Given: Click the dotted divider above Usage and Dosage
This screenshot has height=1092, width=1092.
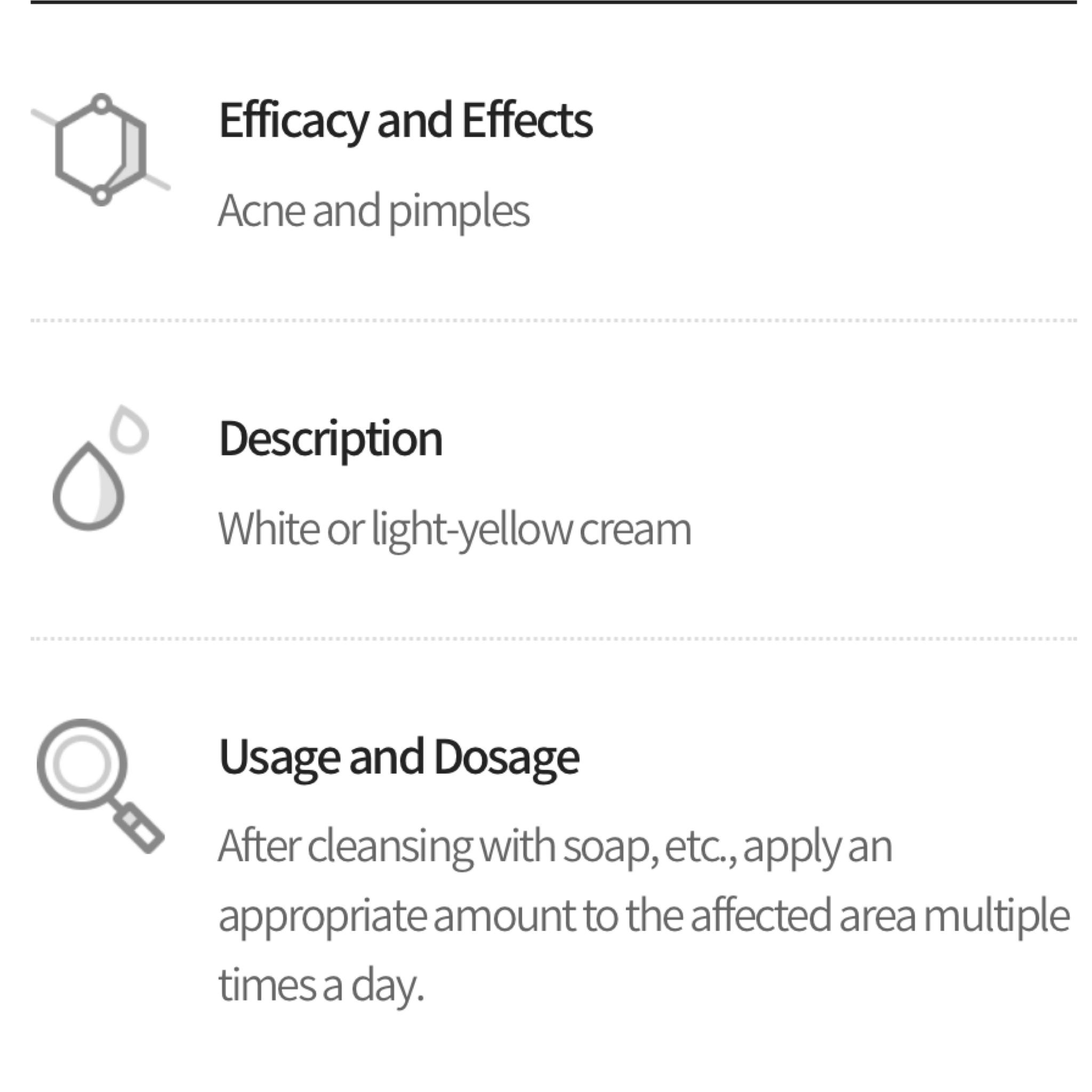Looking at the screenshot, I should (x=554, y=639).
